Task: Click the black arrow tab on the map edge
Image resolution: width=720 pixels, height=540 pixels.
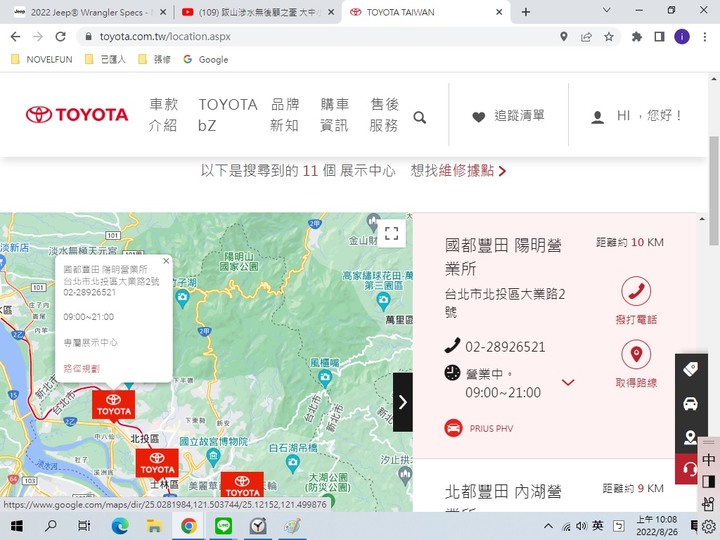Action: 403,402
